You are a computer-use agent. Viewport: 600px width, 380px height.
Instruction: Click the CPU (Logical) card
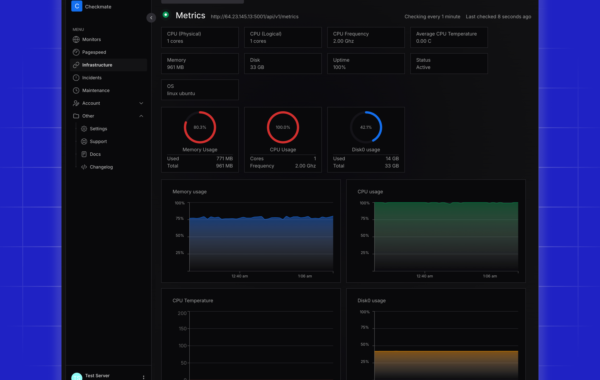pos(283,38)
